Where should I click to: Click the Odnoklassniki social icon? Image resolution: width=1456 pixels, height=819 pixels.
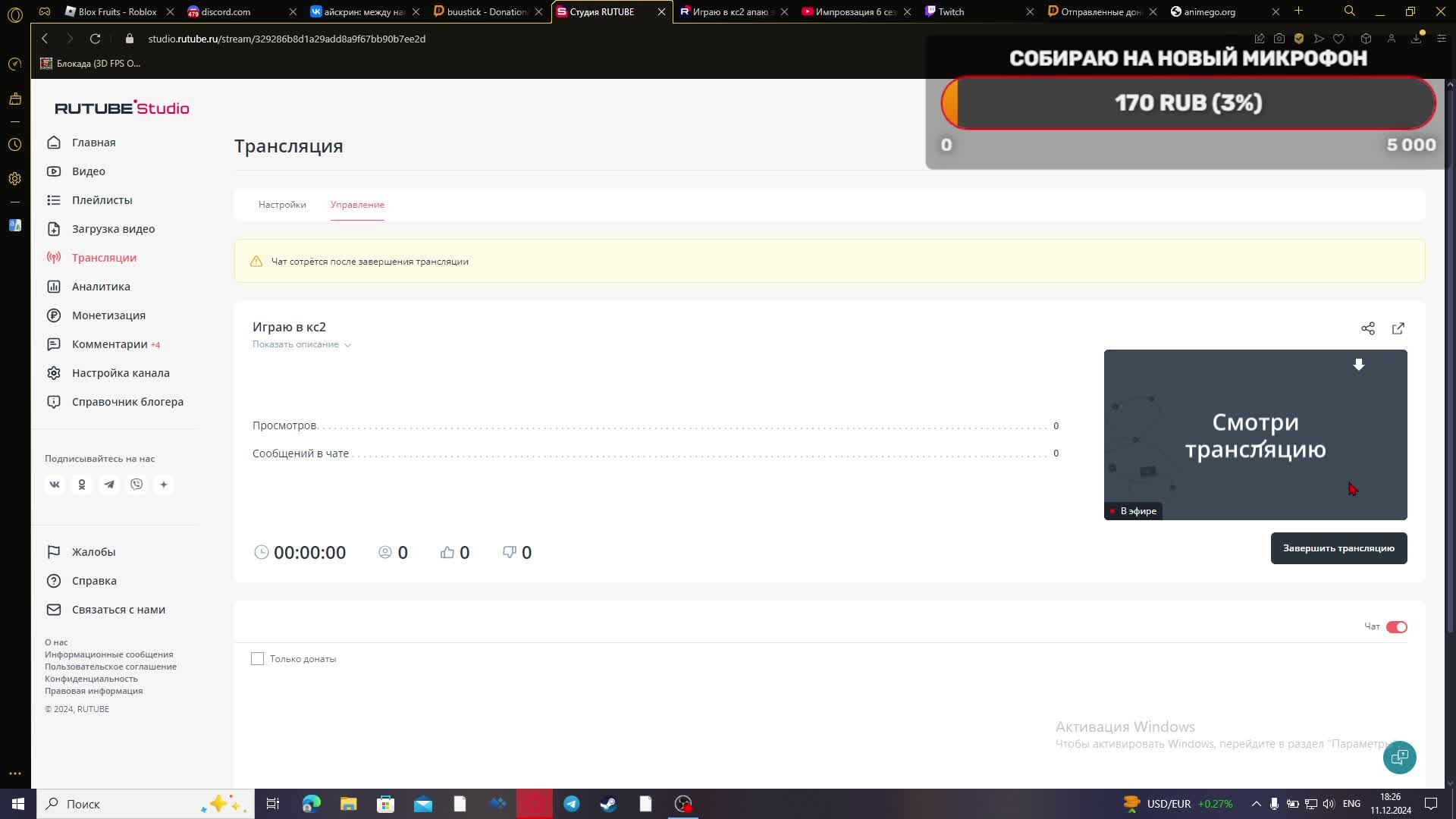tap(82, 485)
